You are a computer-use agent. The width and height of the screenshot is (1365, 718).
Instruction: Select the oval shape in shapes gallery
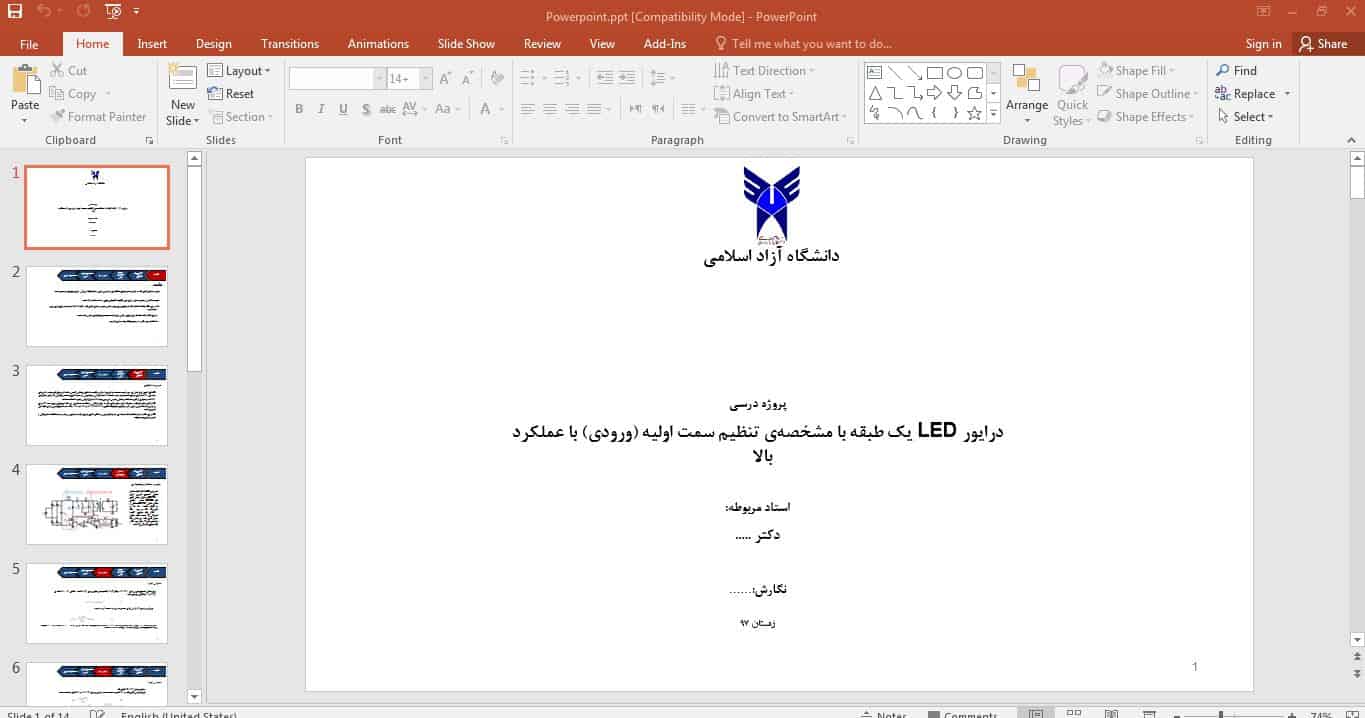coord(954,73)
